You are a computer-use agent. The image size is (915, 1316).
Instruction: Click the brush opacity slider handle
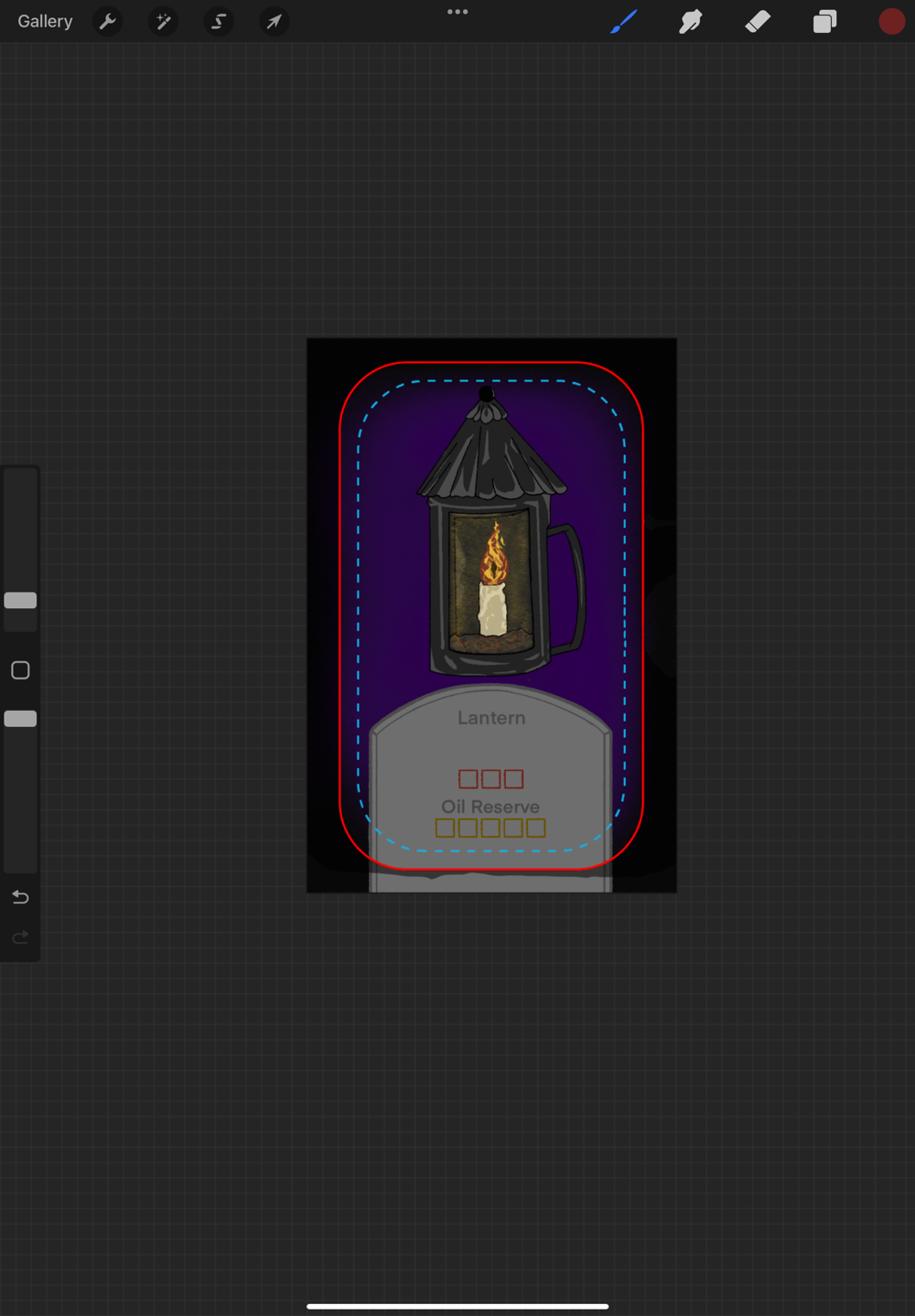pyautogui.click(x=20, y=719)
